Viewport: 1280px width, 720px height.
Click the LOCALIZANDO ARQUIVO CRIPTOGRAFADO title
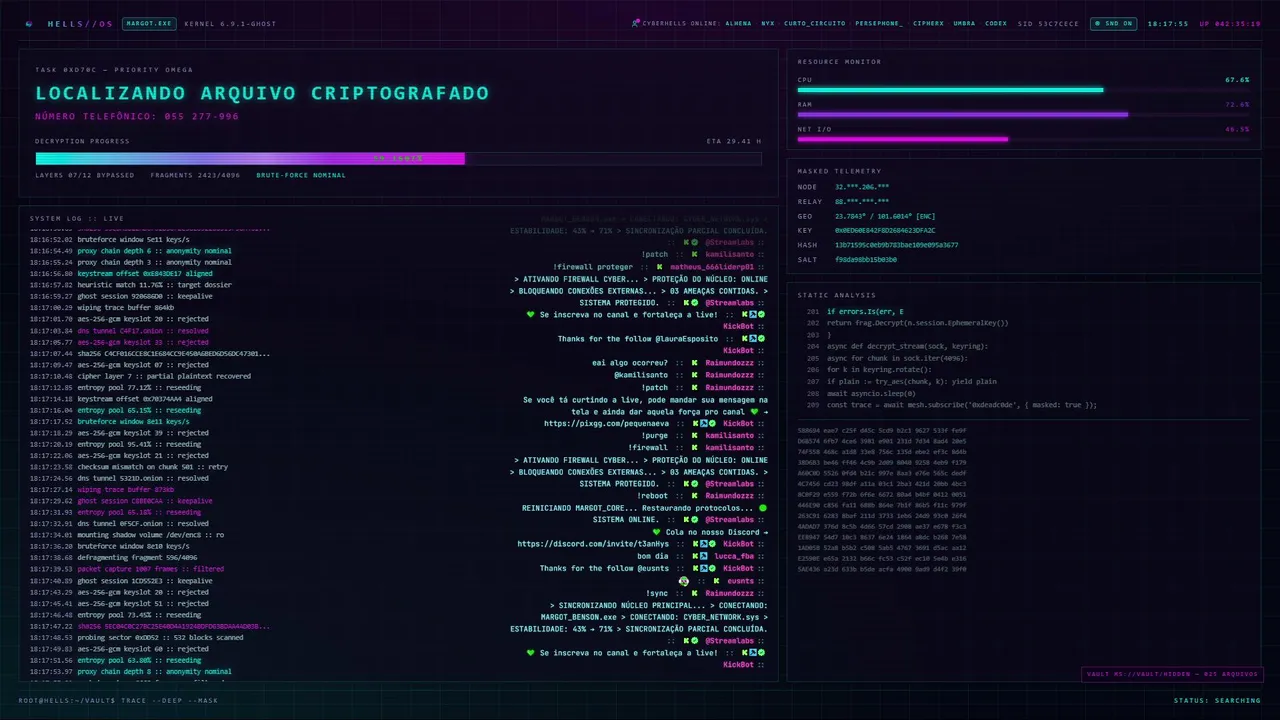coord(263,93)
